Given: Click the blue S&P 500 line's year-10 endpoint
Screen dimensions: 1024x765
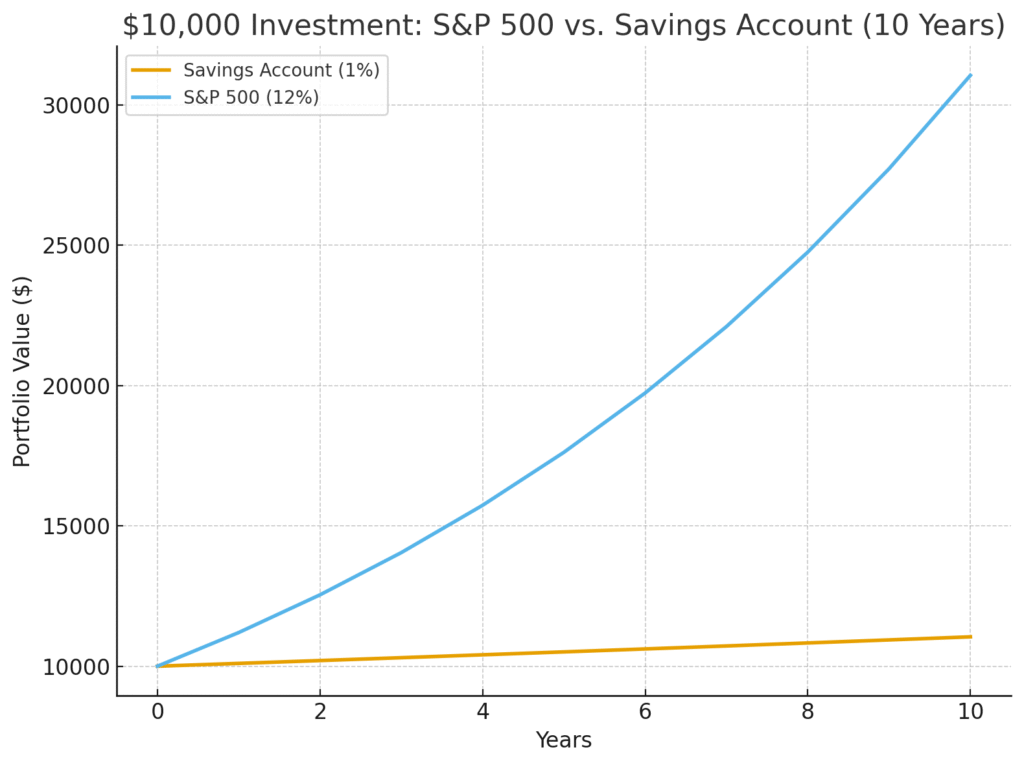Looking at the screenshot, I should [x=970, y=75].
